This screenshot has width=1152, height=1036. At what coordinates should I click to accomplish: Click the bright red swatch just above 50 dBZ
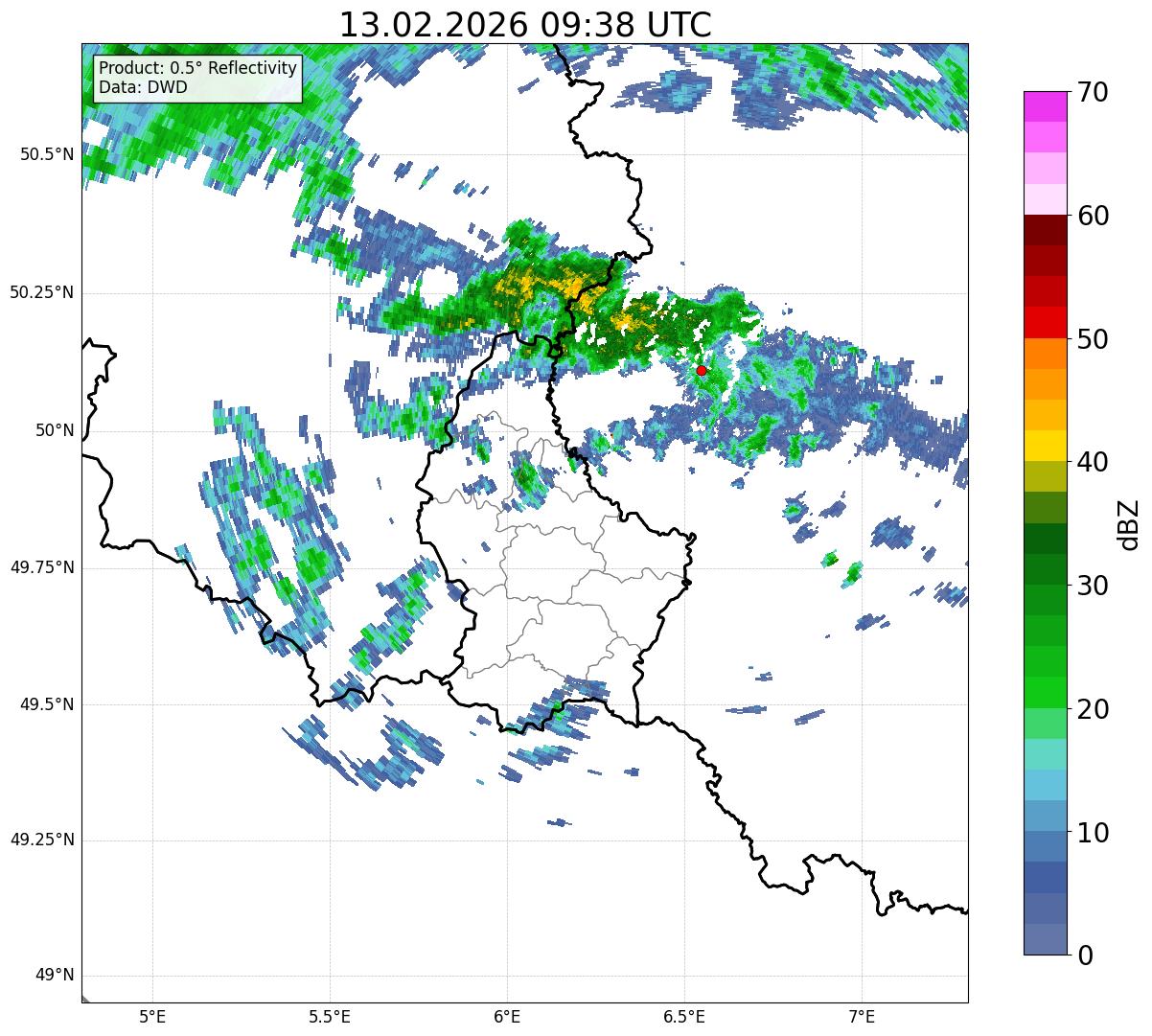pyautogui.click(x=1045, y=323)
